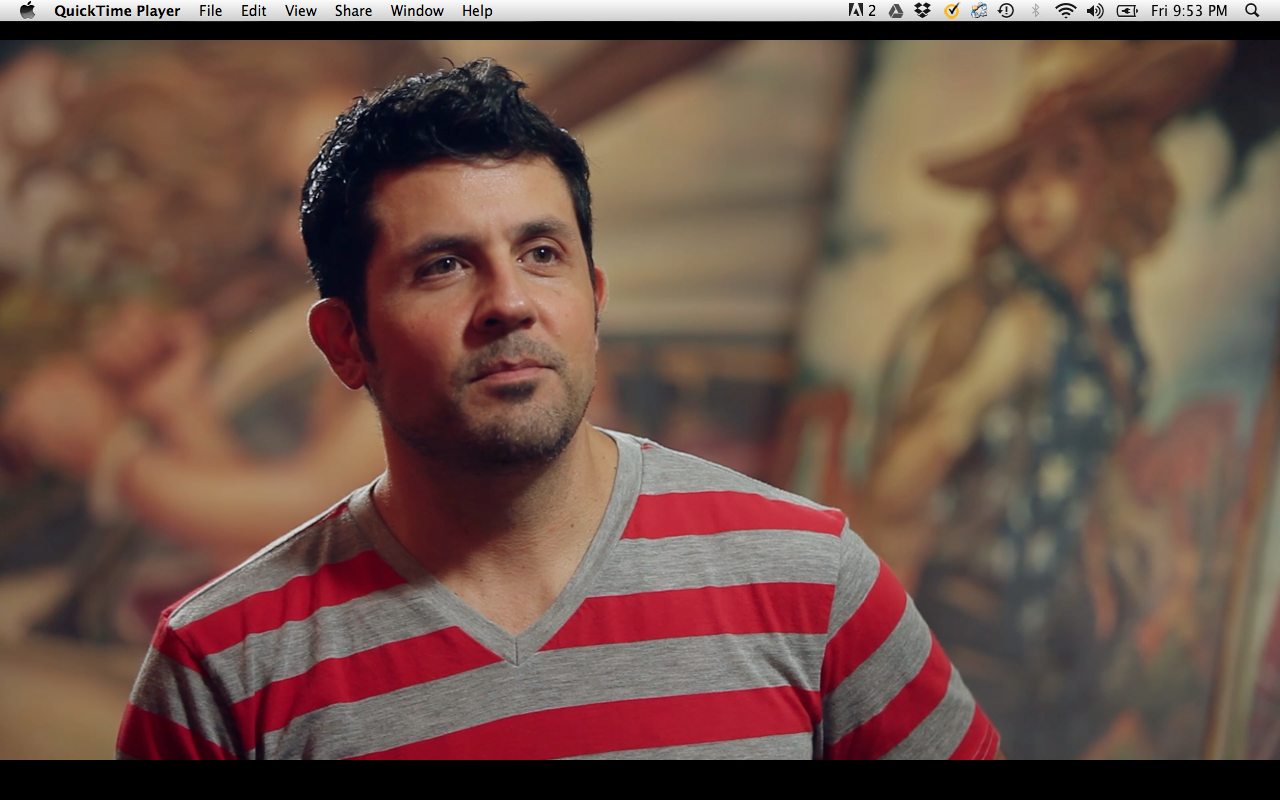Open the Apple menu
The height and width of the screenshot is (800, 1280).
pos(27,11)
